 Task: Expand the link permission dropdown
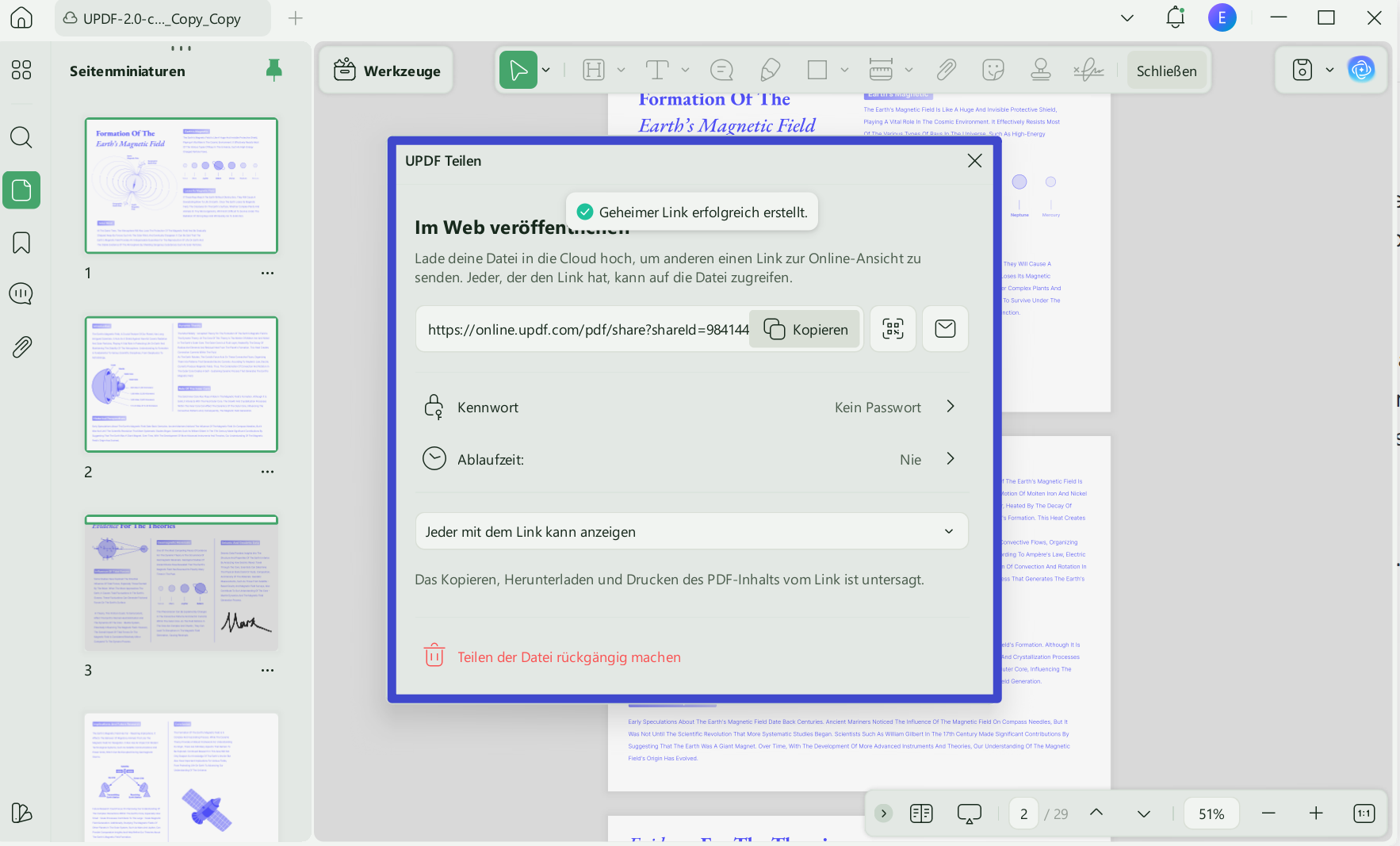tap(691, 531)
